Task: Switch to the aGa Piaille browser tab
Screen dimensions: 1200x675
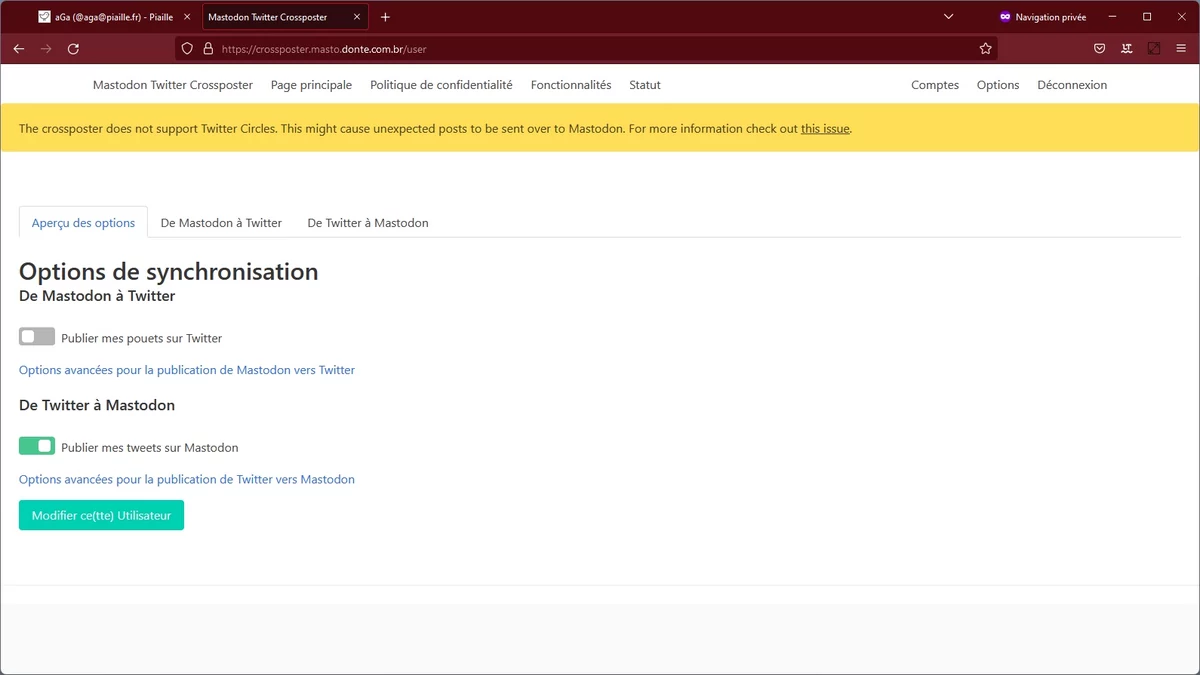Action: (113, 17)
